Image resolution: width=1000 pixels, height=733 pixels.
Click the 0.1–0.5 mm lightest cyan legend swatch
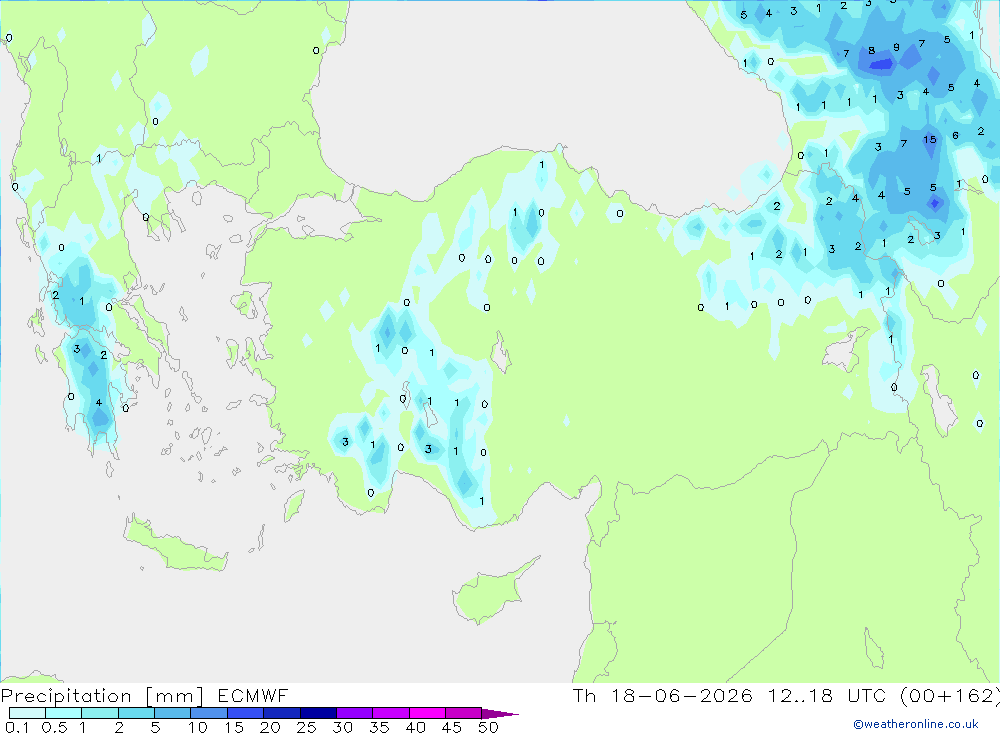pos(27,713)
